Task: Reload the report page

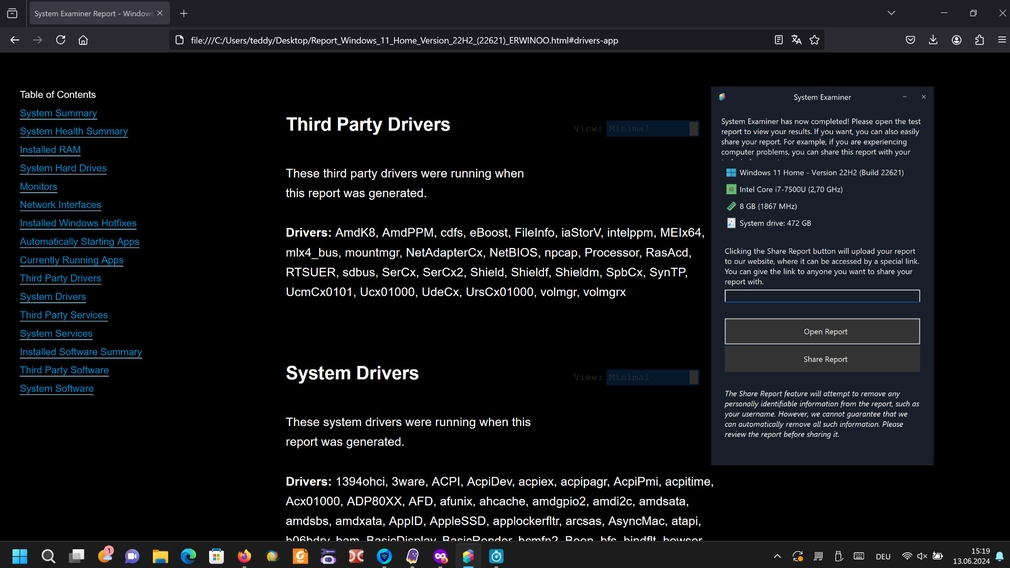Action: pos(61,40)
